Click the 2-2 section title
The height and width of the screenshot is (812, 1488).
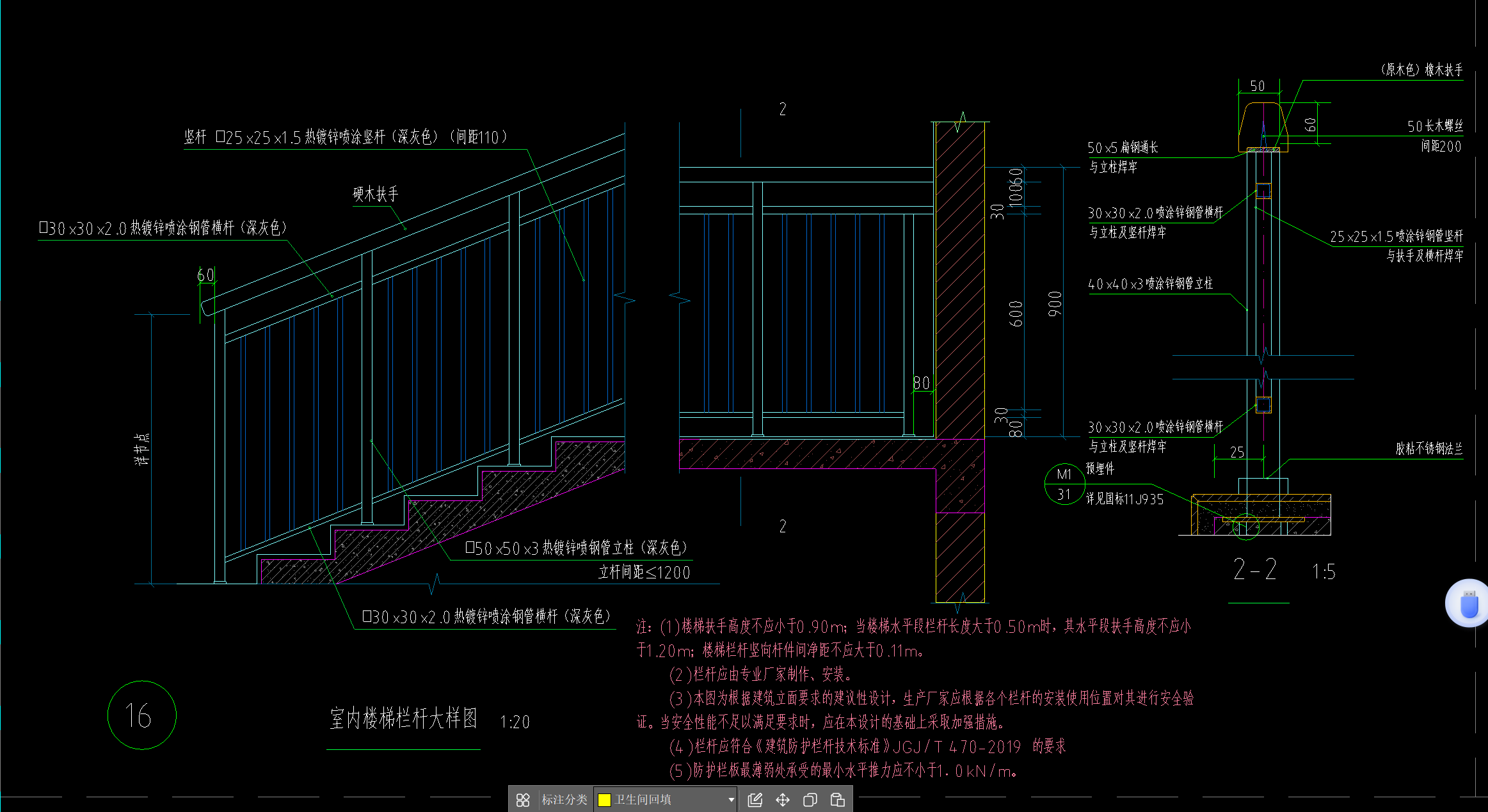pos(1255,569)
